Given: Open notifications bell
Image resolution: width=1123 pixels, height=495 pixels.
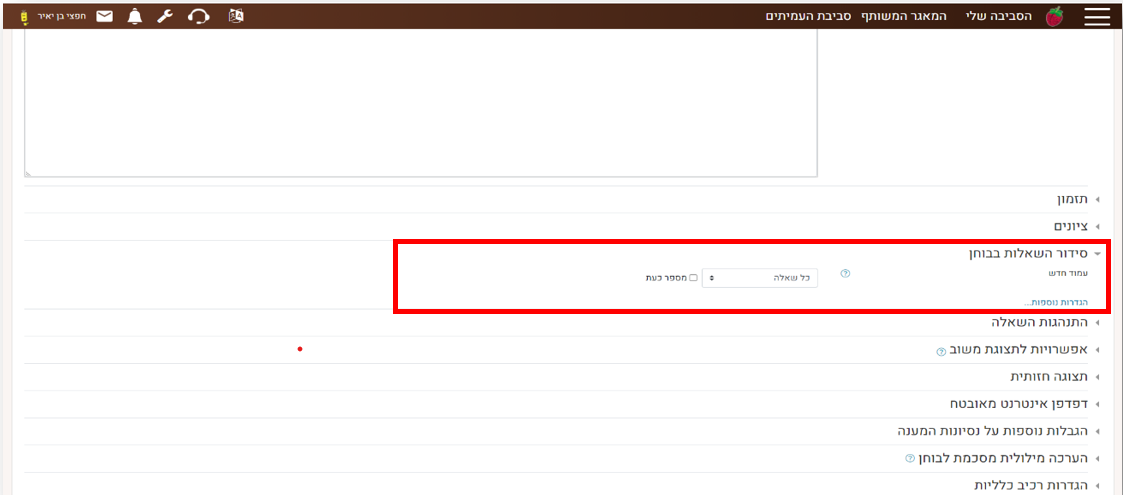Looking at the screenshot, I should pyautogui.click(x=135, y=16).
